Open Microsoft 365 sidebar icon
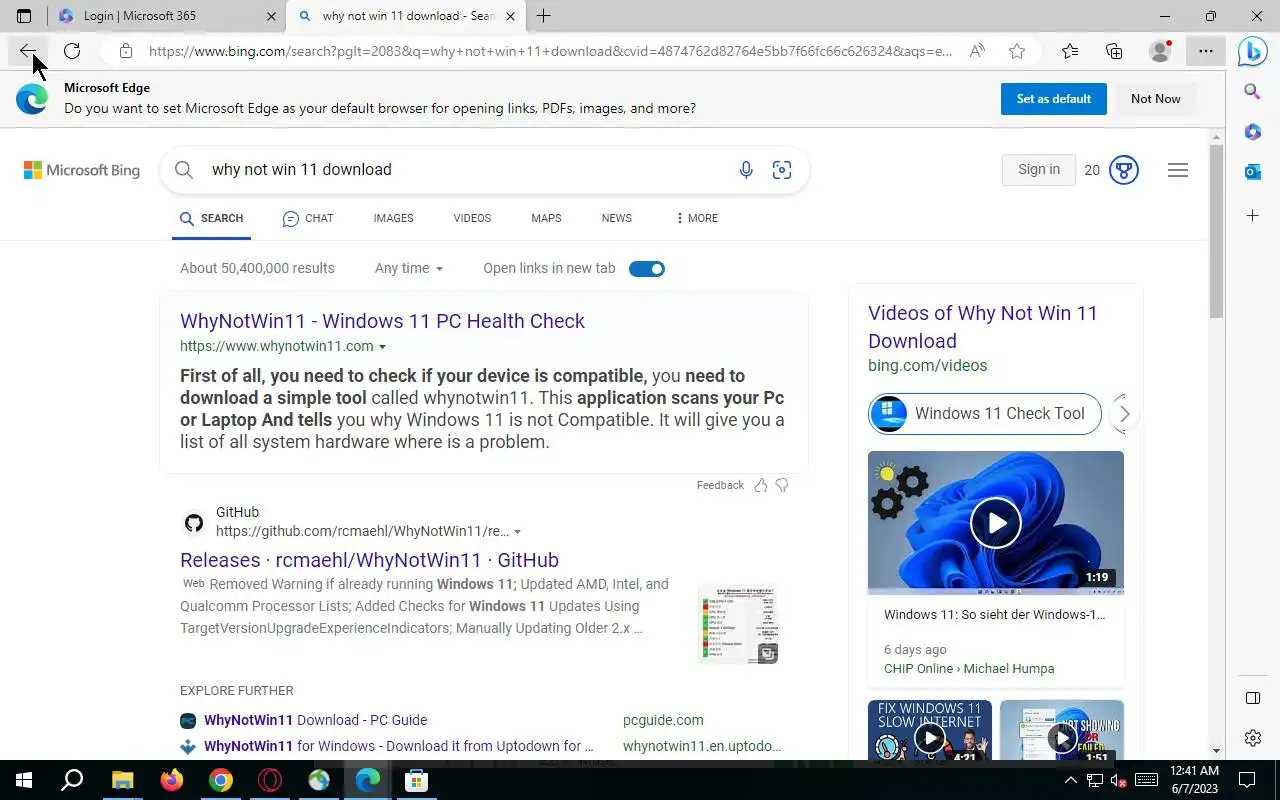The image size is (1280, 800). point(1252,132)
